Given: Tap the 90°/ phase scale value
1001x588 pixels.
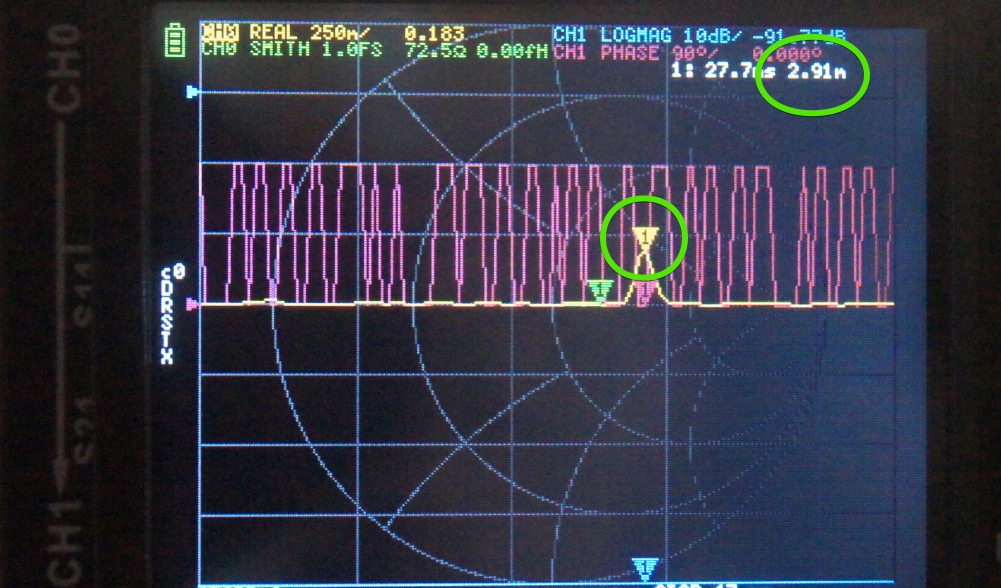Looking at the screenshot, I should click(x=696, y=53).
